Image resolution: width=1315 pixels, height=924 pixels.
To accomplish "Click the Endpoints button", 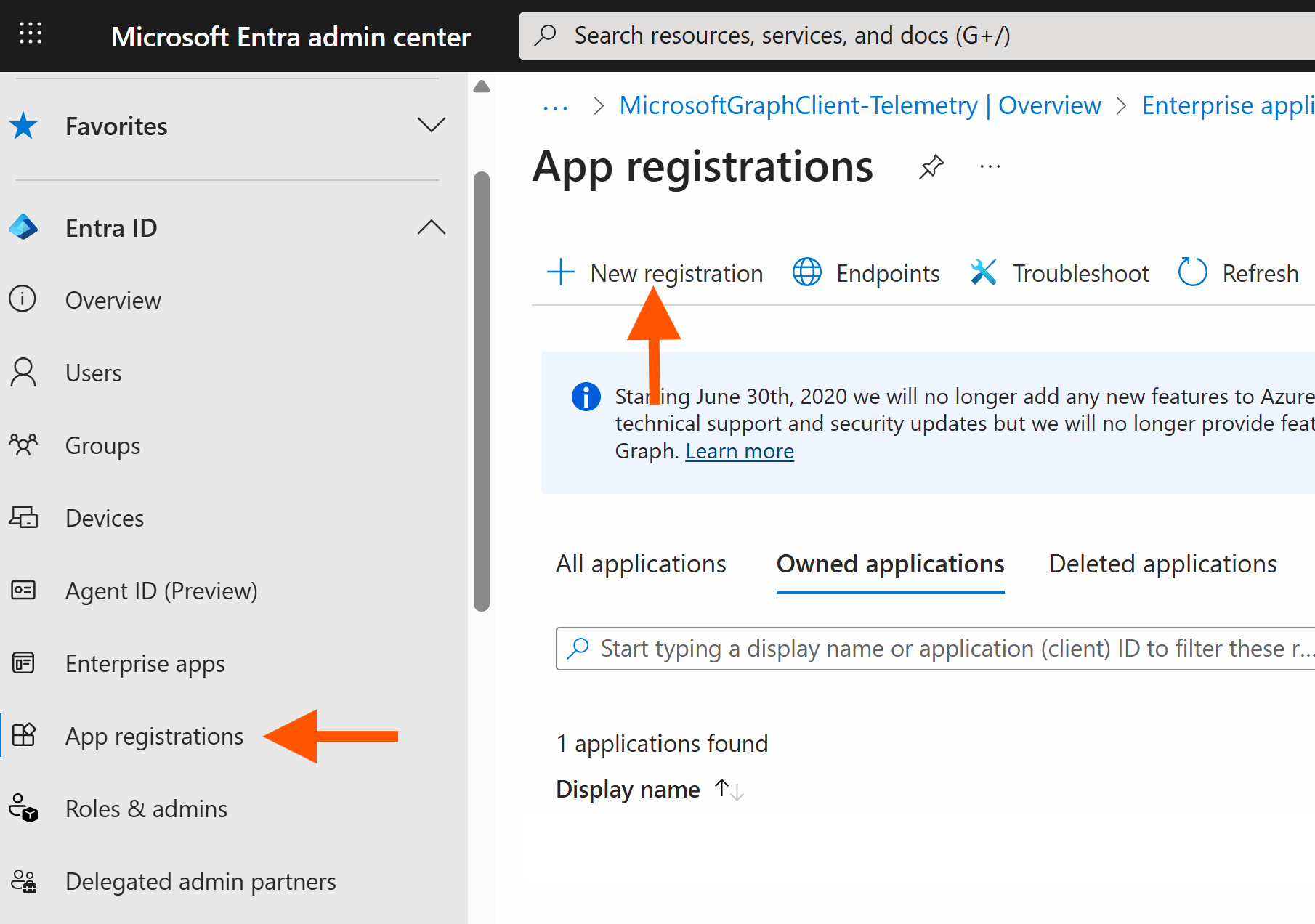I will pyautogui.click(x=866, y=273).
